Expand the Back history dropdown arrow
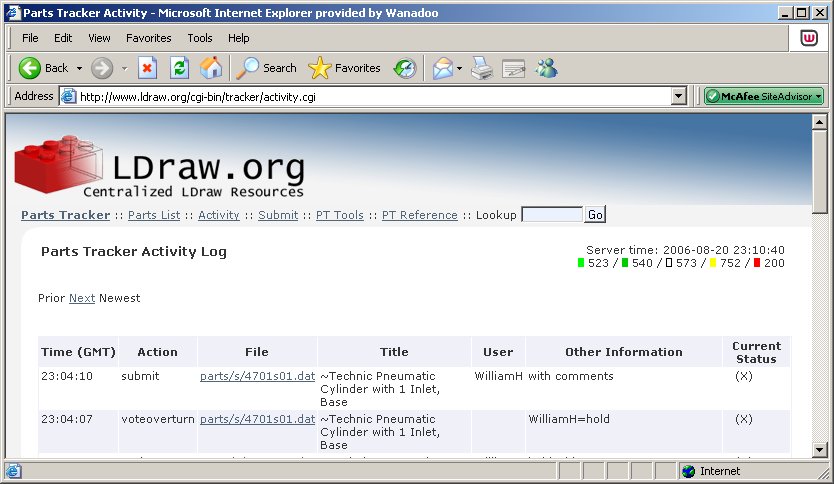The width and height of the screenshot is (834, 484). [79, 69]
